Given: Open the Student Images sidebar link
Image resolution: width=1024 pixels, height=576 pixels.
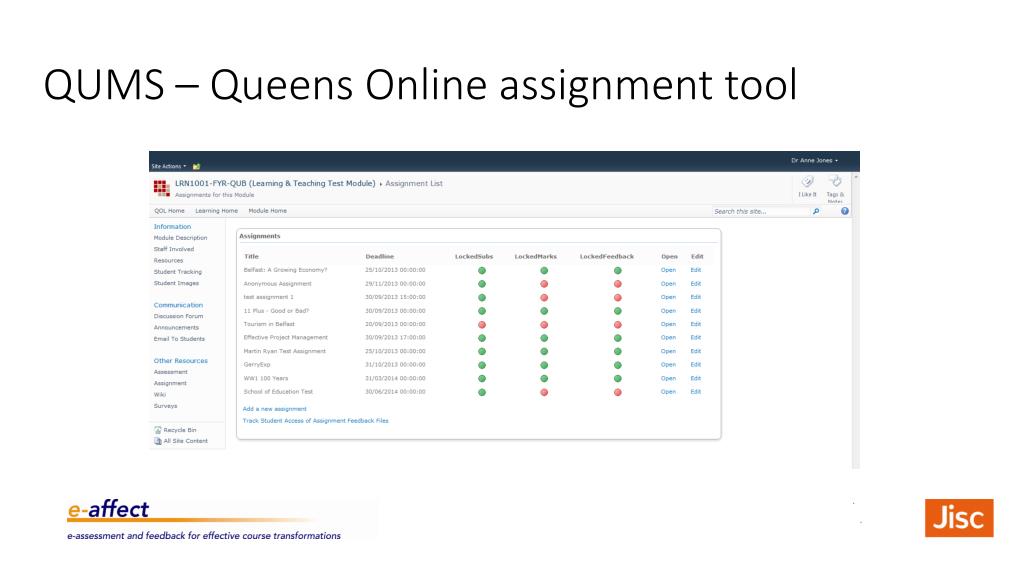Looking at the screenshot, I should 176,283.
